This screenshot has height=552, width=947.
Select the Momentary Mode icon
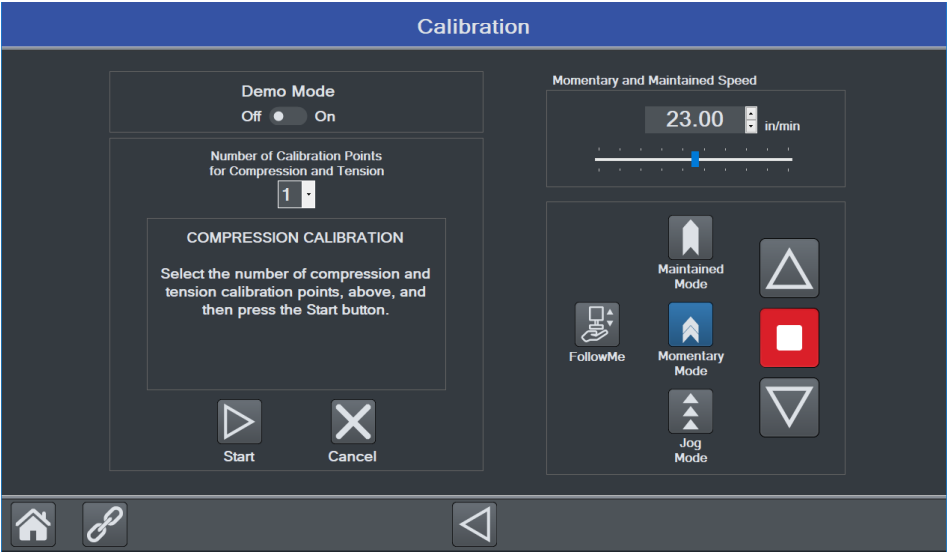(690, 325)
